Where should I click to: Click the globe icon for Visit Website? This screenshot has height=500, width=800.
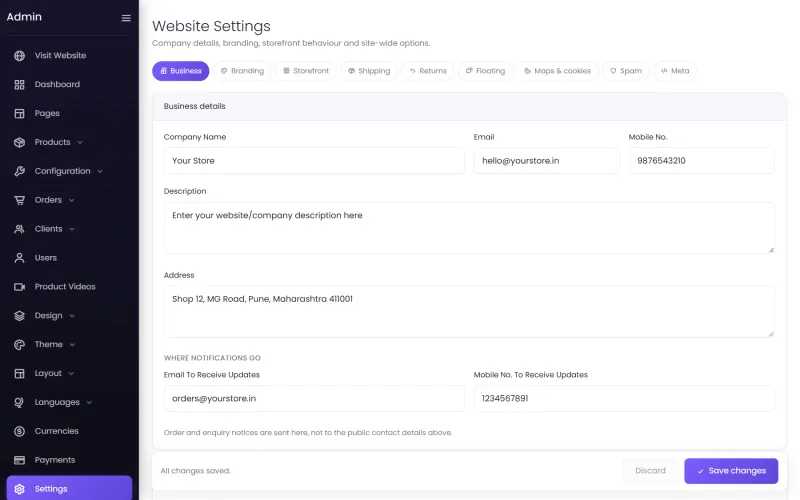click(x=19, y=56)
